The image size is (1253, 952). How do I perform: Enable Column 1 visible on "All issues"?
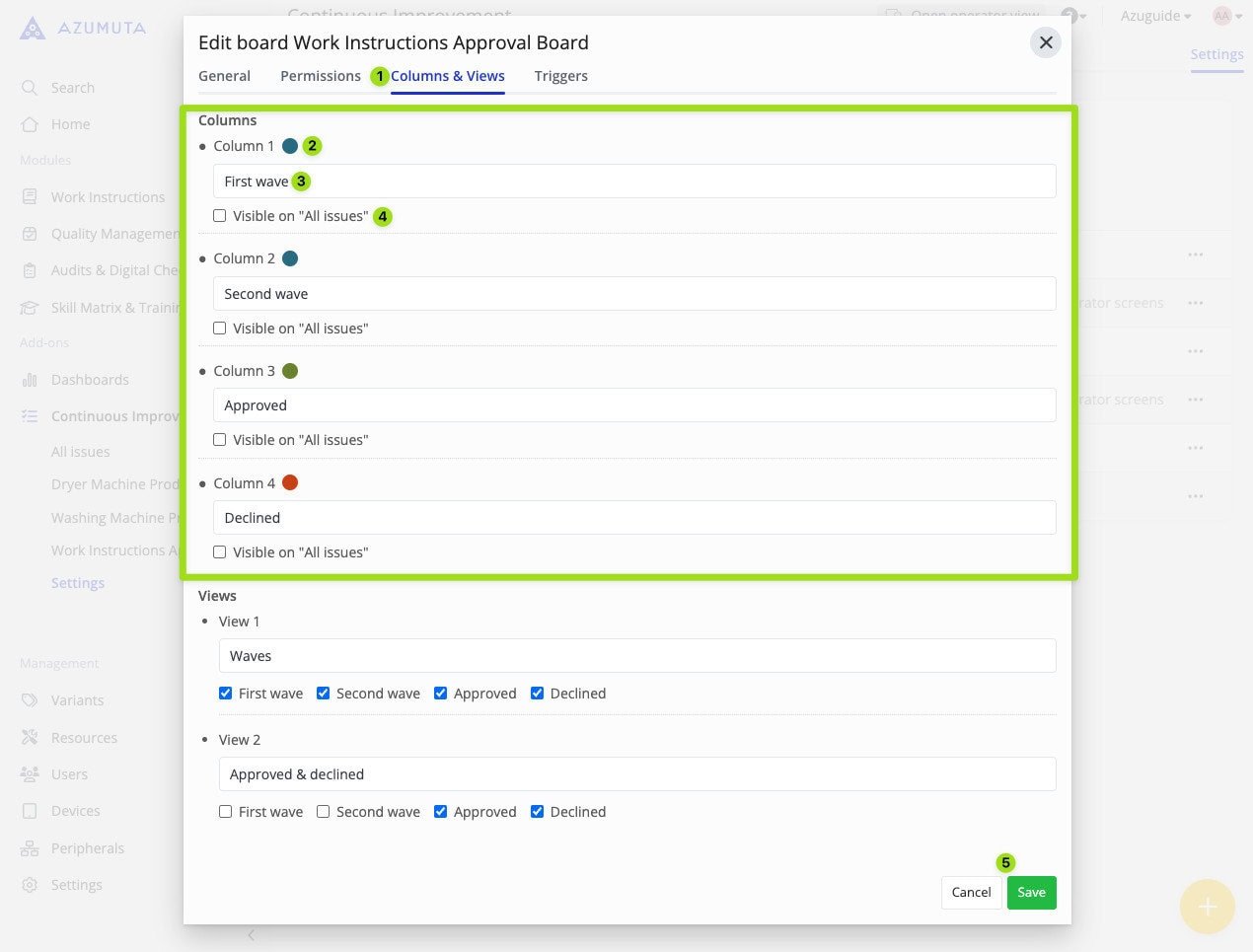click(x=220, y=216)
